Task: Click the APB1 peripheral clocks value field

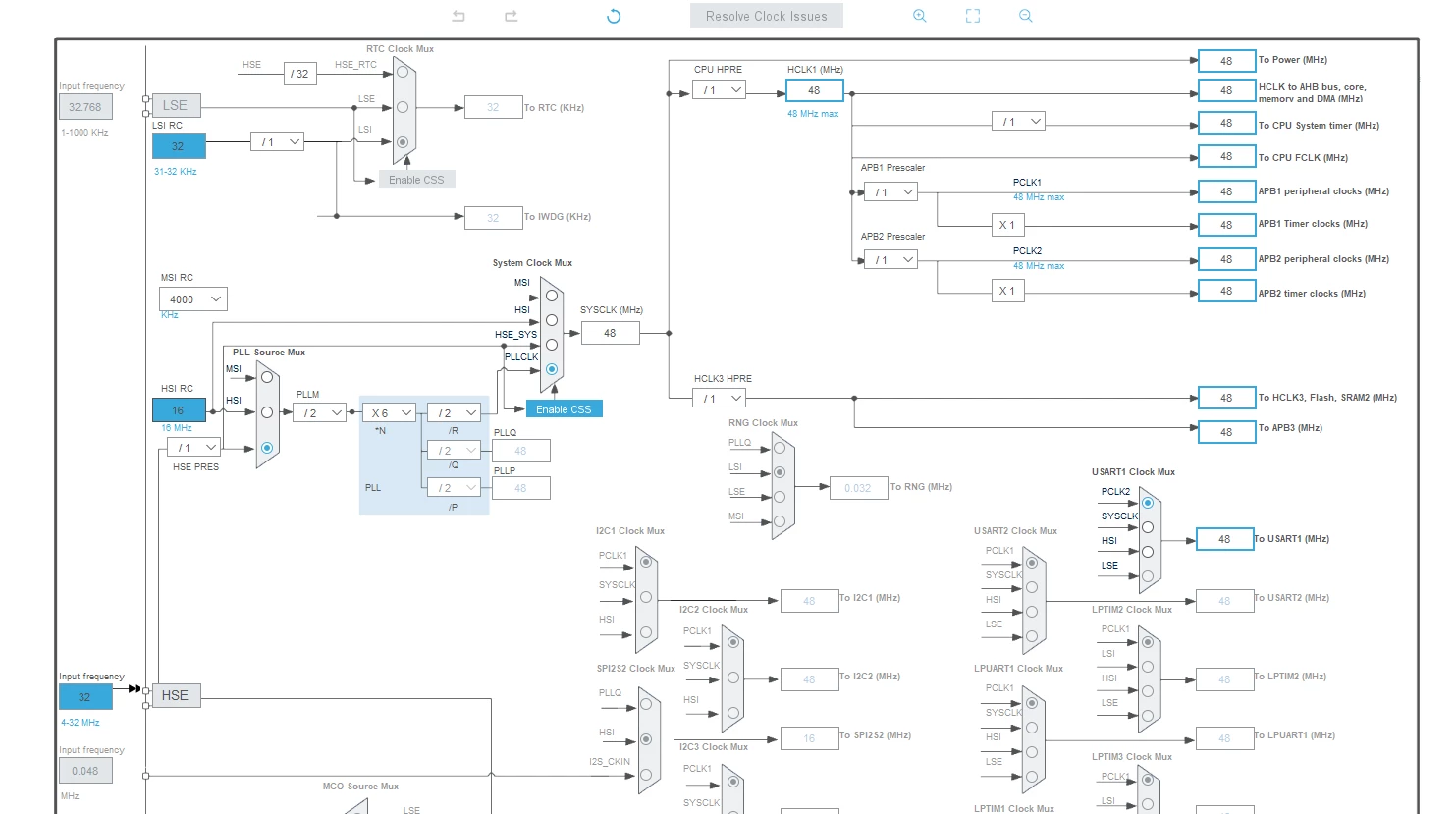Action: click(x=1227, y=191)
